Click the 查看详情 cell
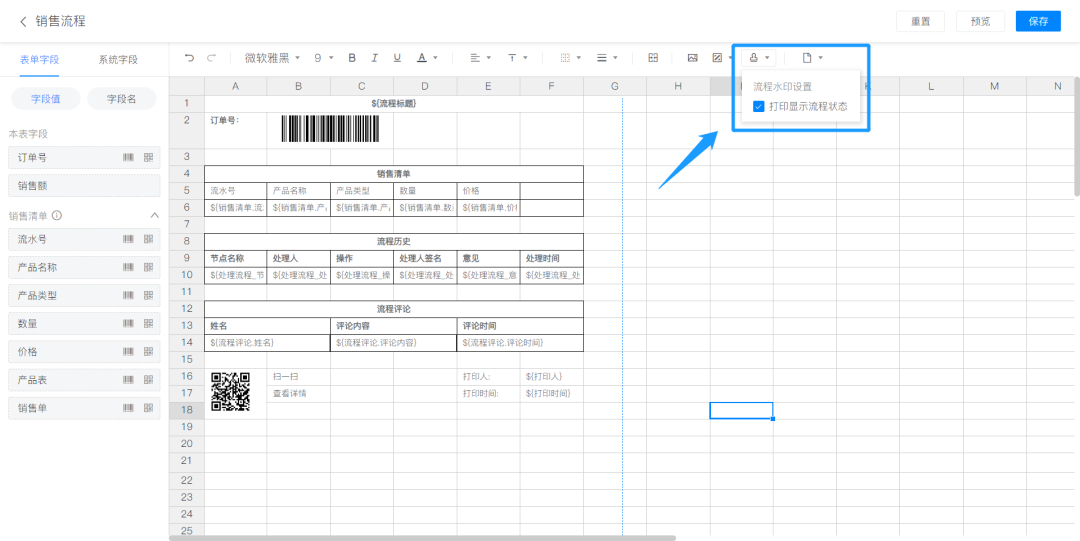 coord(299,394)
